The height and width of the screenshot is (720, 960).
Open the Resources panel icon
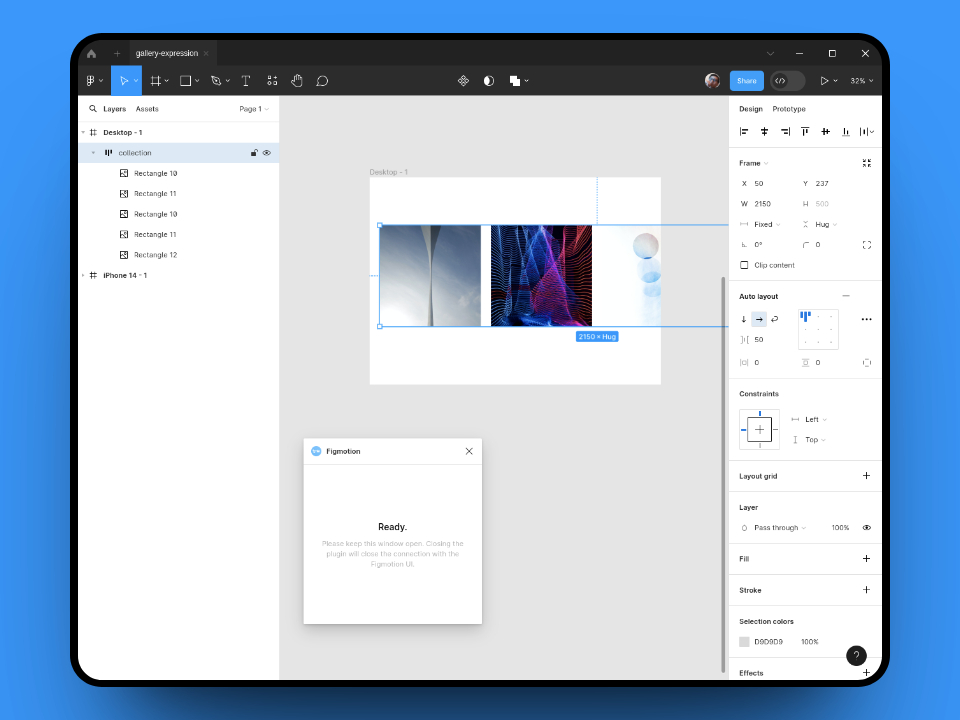(272, 81)
